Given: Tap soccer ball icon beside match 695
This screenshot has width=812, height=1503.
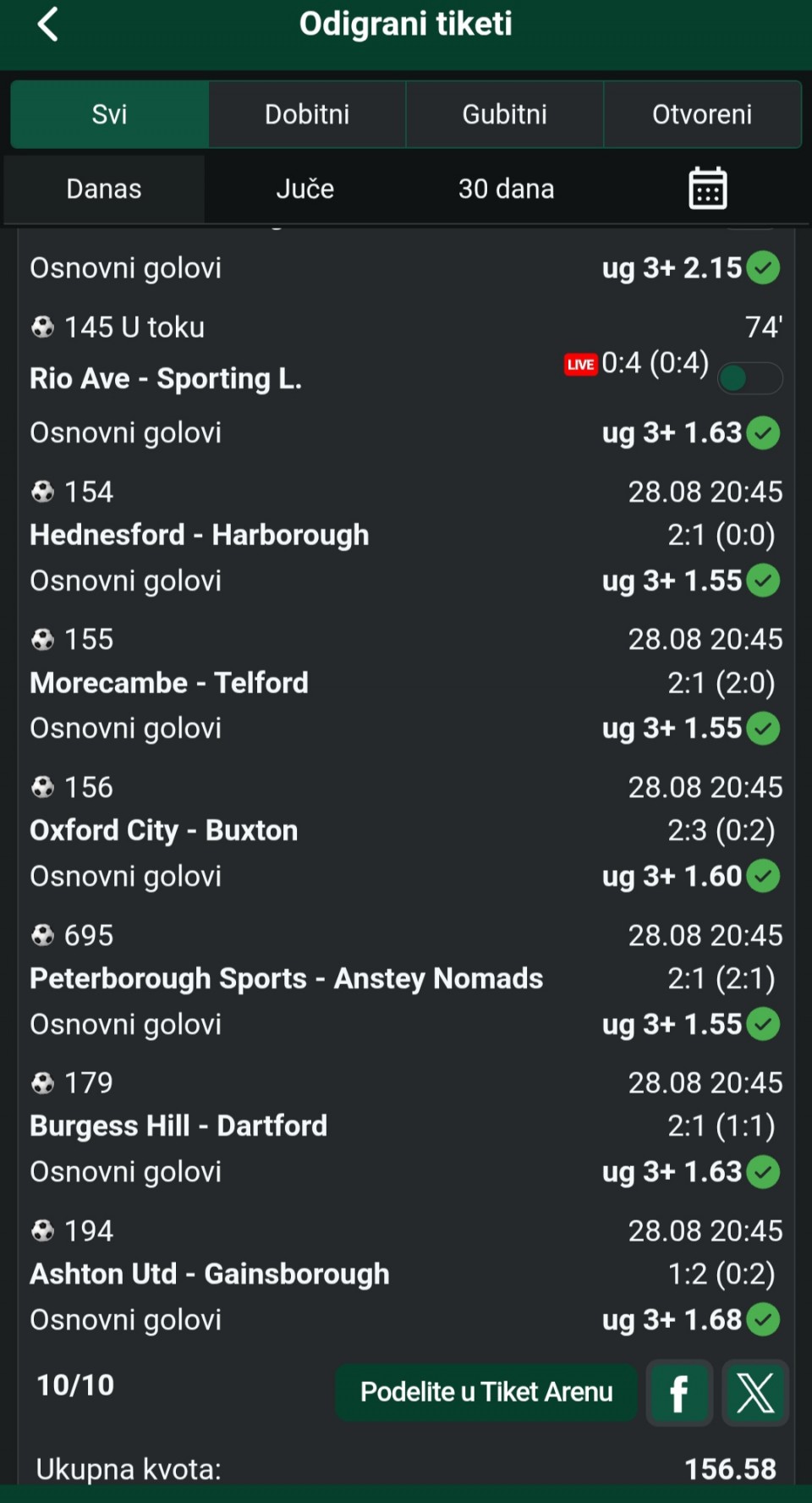Looking at the screenshot, I should 42,935.
